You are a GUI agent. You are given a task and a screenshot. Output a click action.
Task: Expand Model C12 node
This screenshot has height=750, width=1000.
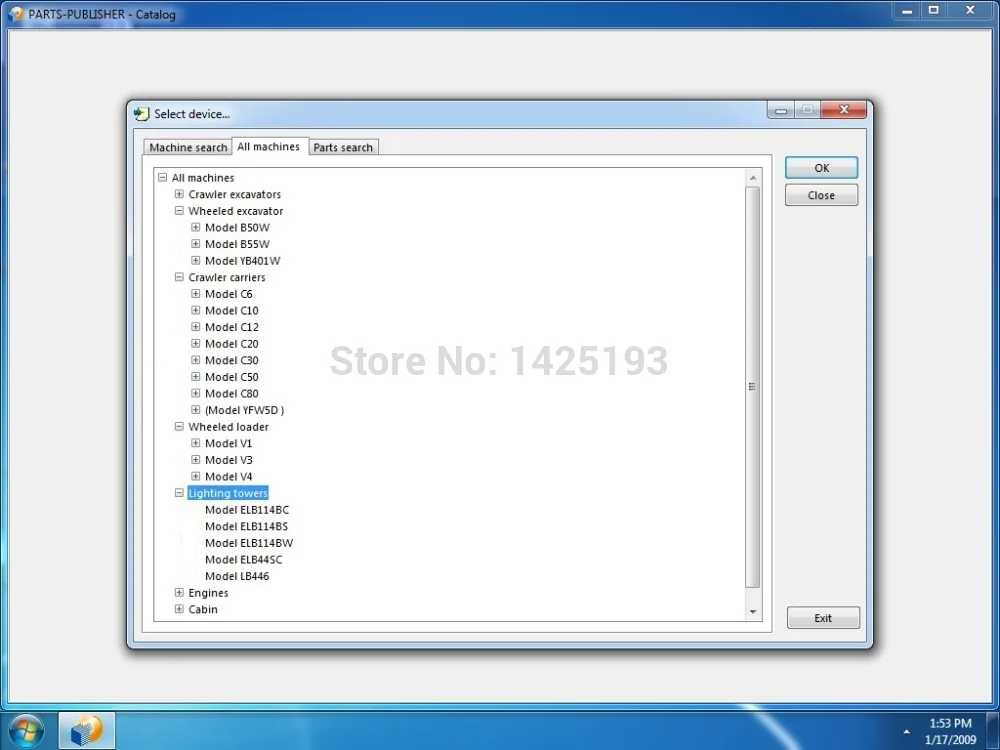coord(196,327)
